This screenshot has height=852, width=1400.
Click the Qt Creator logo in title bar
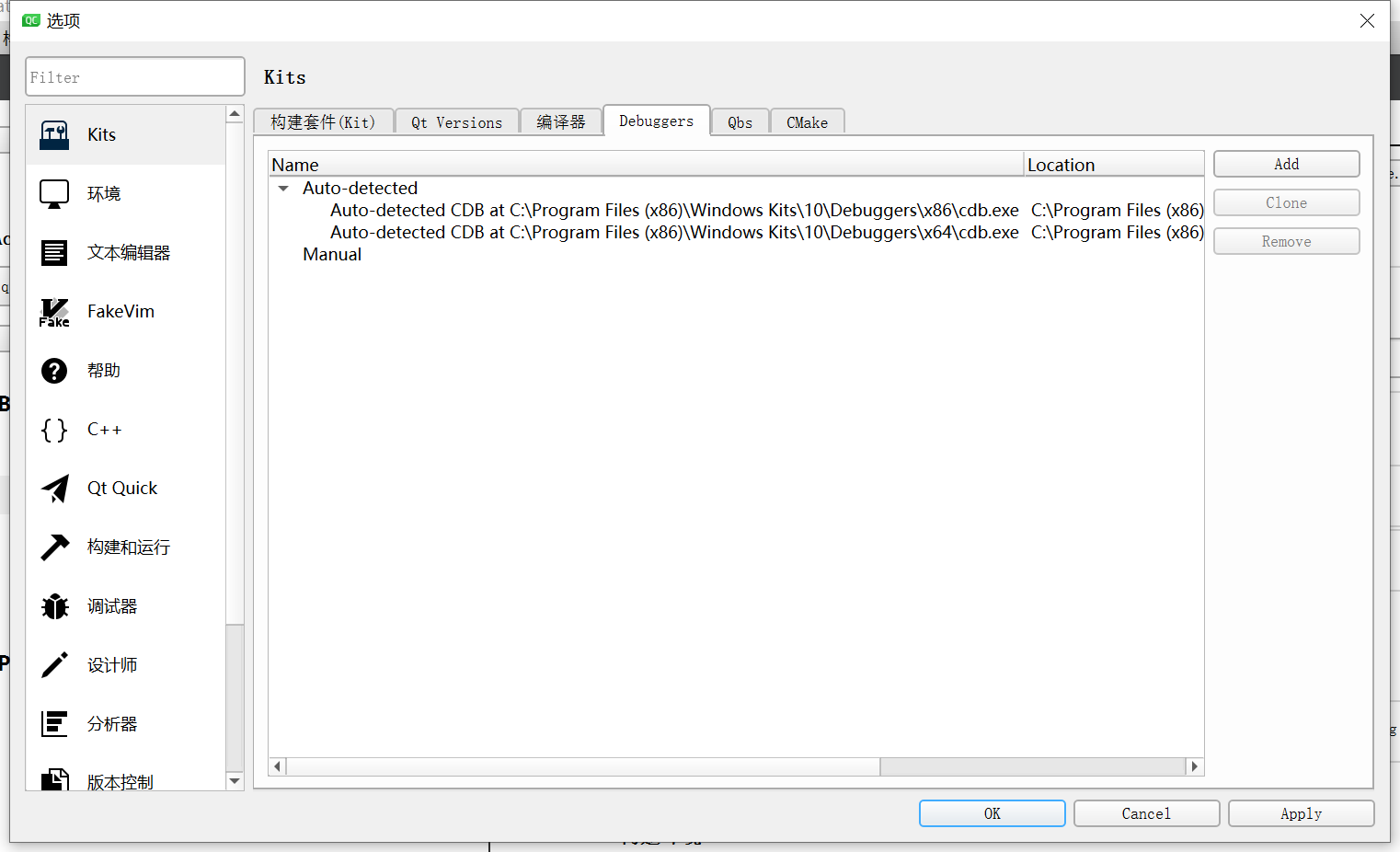(x=31, y=20)
